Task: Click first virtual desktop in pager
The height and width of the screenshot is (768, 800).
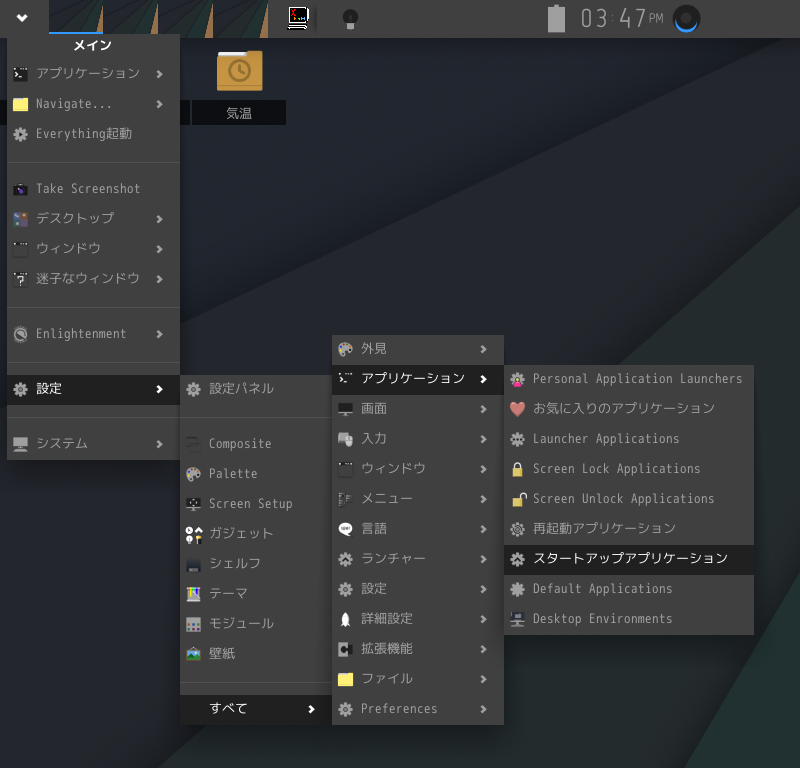Action: point(76,17)
